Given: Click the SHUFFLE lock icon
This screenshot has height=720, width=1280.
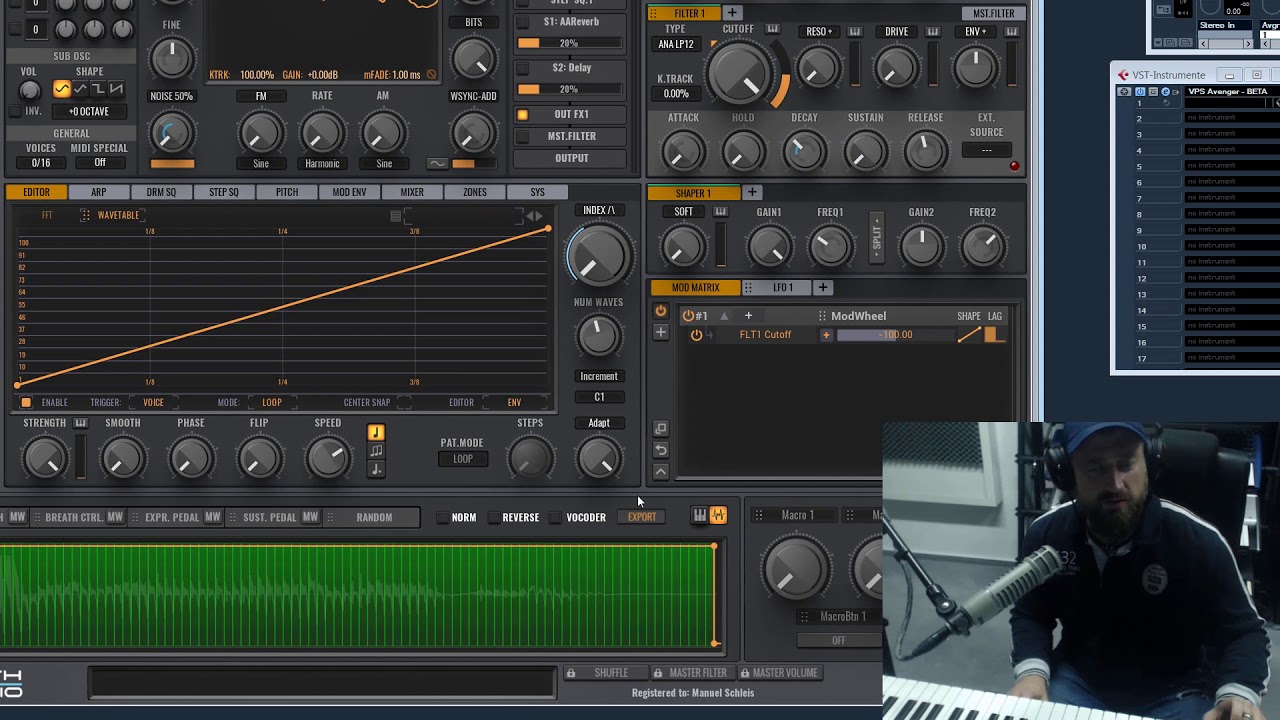Looking at the screenshot, I should (x=571, y=673).
